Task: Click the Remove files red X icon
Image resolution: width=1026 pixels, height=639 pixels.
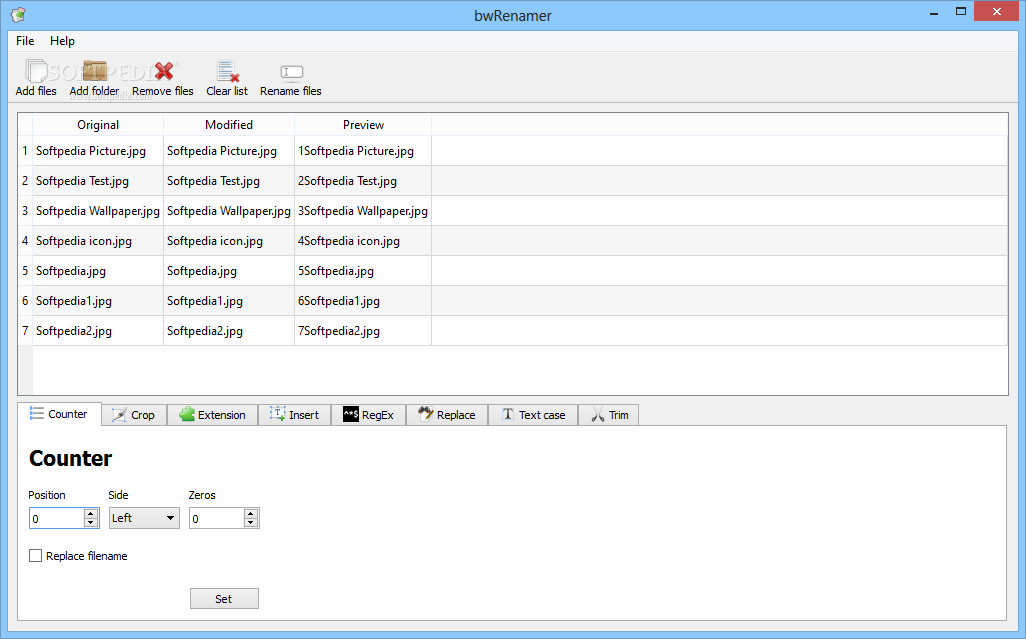Action: click(x=164, y=71)
